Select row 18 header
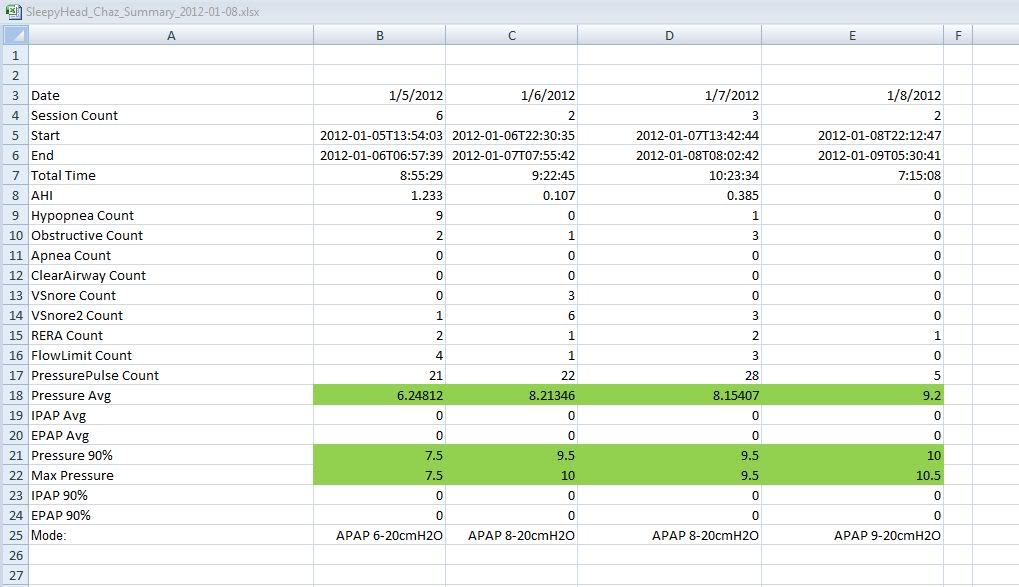This screenshot has width=1019, height=587. [x=14, y=395]
